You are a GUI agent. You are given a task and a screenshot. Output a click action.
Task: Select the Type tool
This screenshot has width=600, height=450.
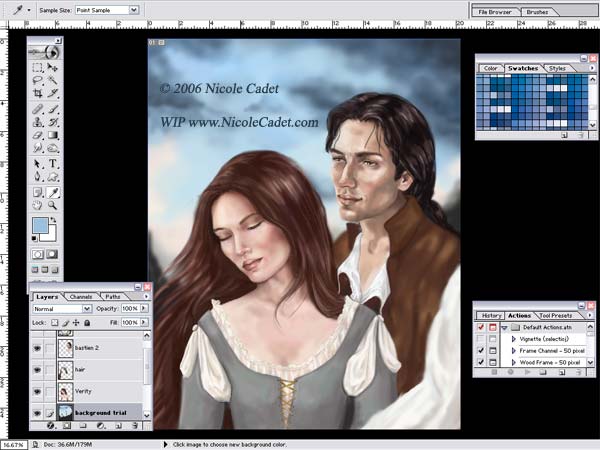[x=52, y=164]
